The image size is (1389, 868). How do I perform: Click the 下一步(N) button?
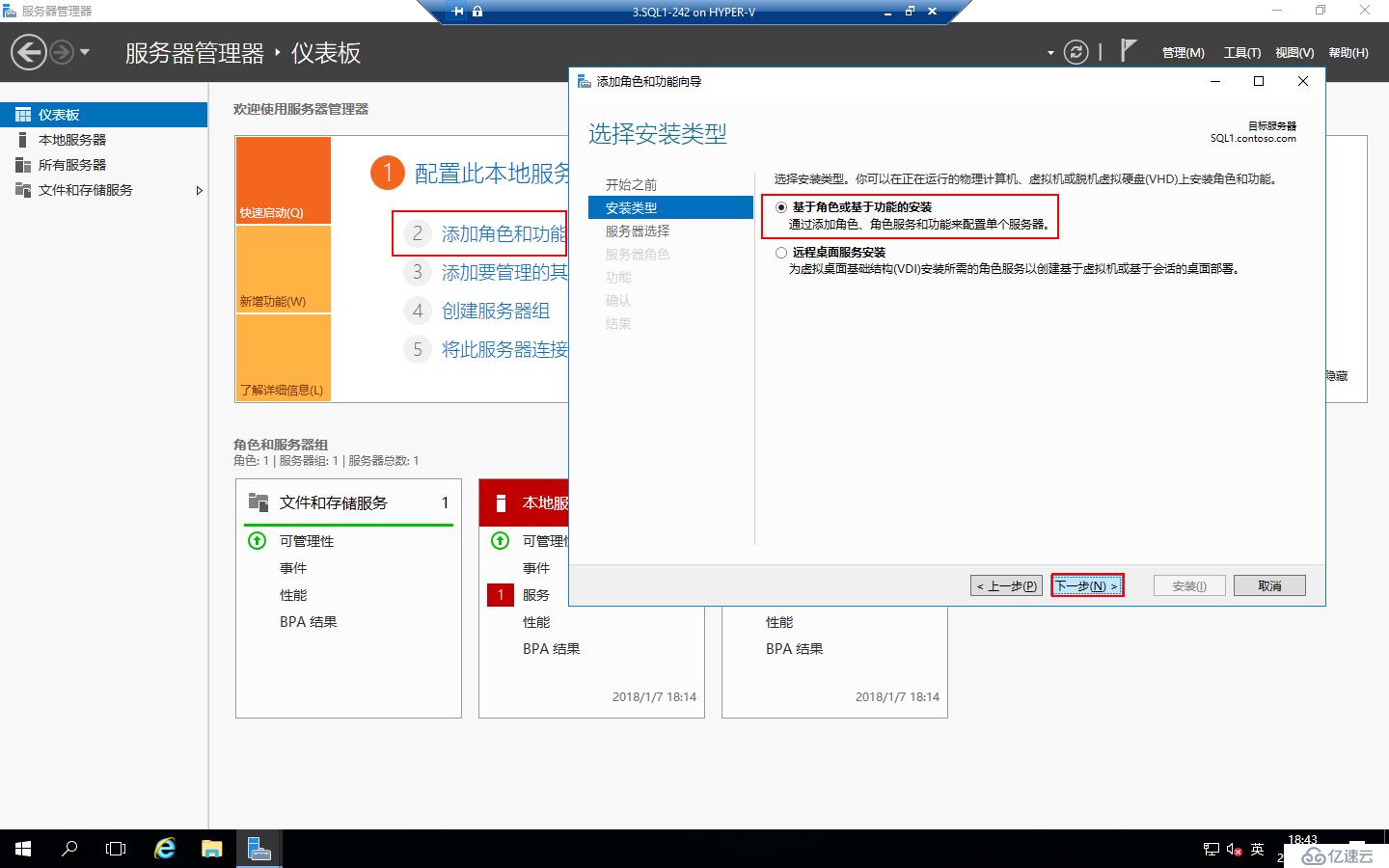coord(1087,585)
